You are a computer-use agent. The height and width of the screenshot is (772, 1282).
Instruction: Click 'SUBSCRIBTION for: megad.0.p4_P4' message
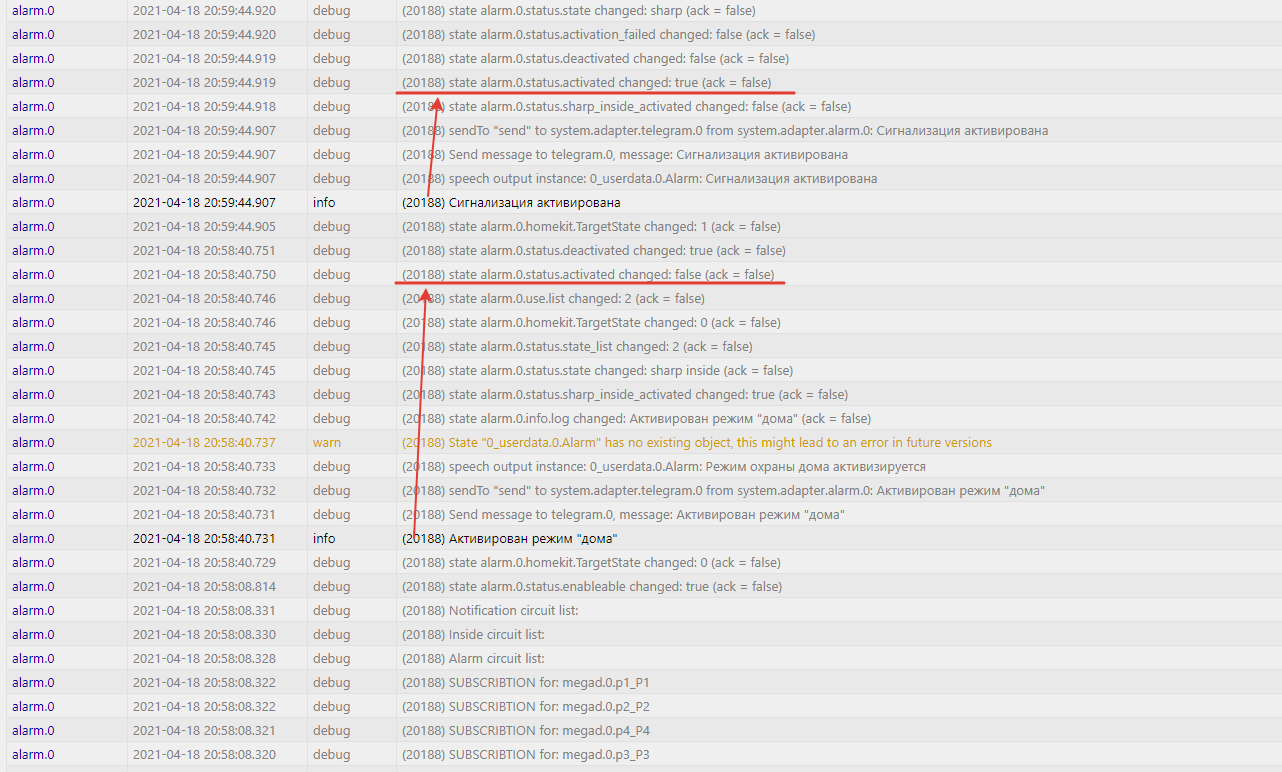(526, 730)
